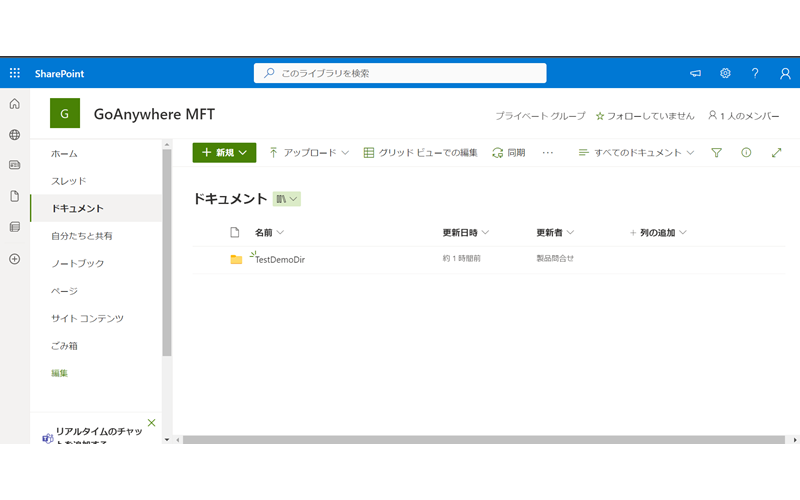The height and width of the screenshot is (500, 800).
Task: Click the navigation vertical scrollbar thumb
Action: 167,253
